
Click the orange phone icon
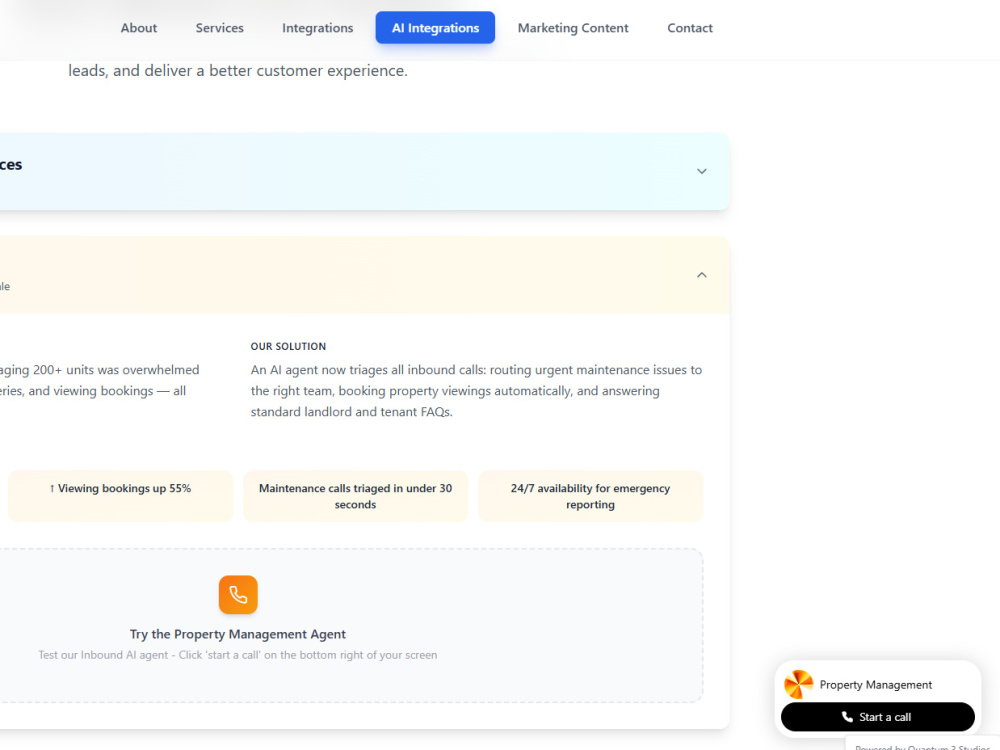(x=238, y=594)
